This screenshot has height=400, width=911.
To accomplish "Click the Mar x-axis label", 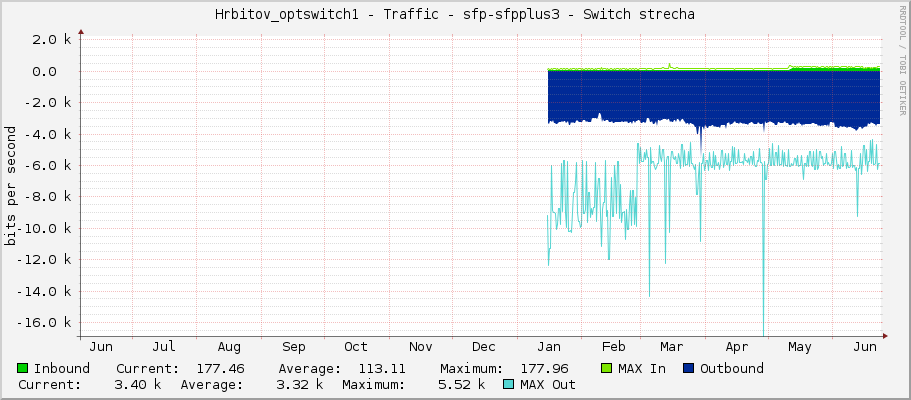I will point(671,347).
